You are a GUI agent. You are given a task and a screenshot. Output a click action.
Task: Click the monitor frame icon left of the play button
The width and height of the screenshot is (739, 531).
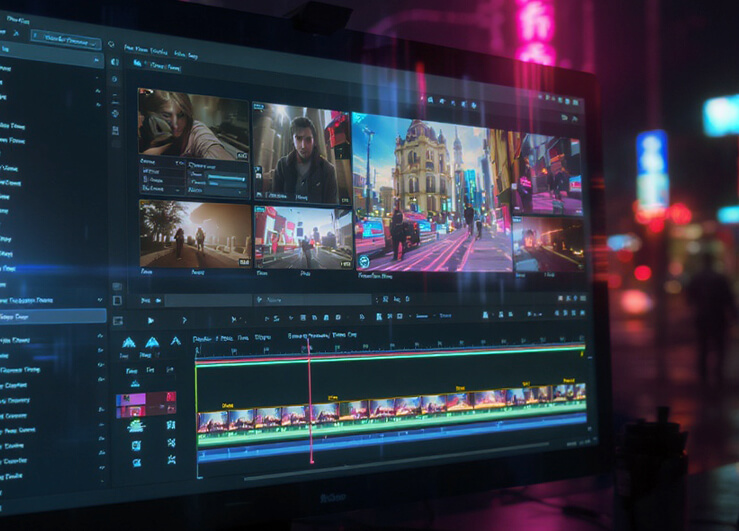click(x=118, y=321)
